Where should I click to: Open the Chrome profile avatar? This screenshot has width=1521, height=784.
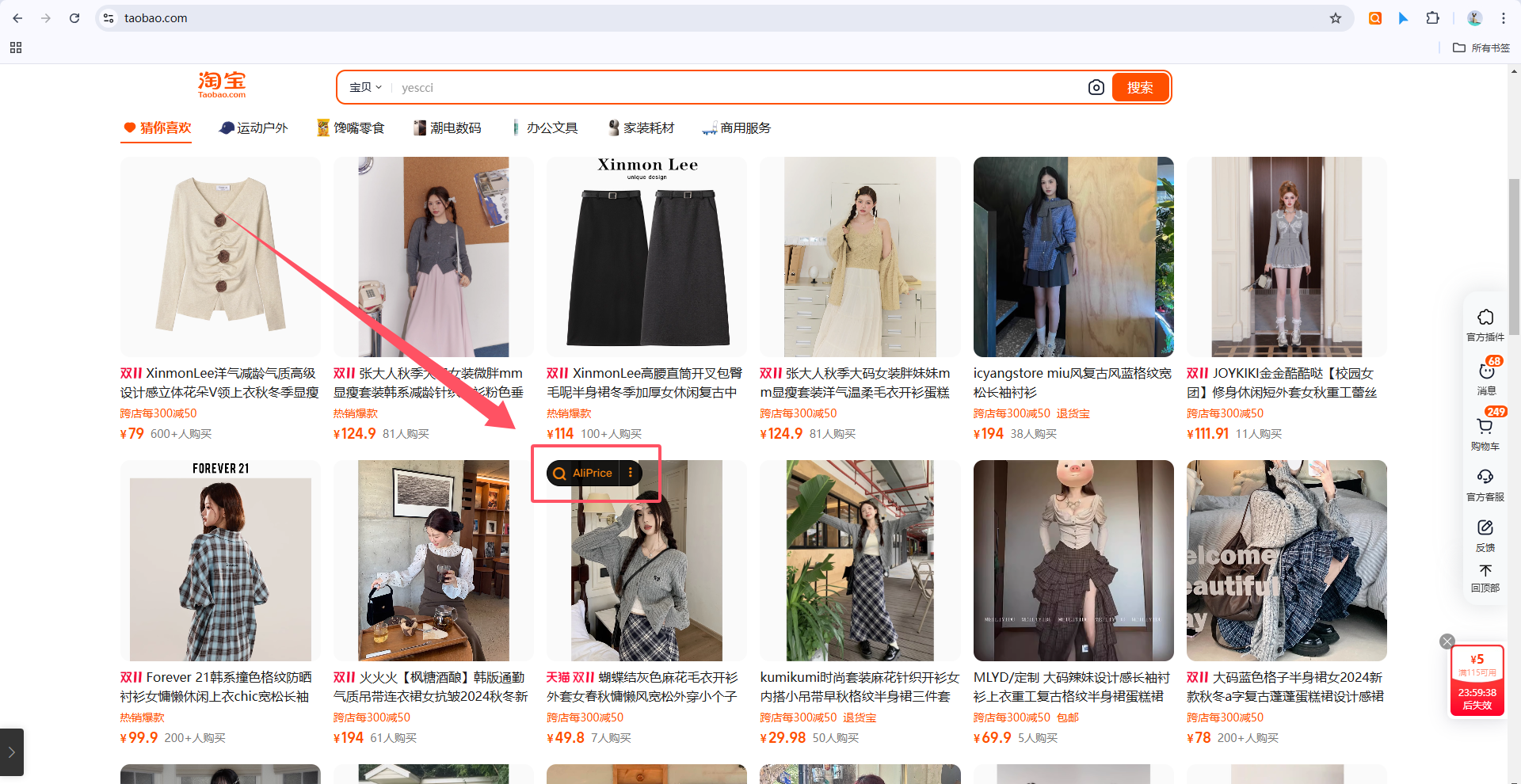[1474, 17]
